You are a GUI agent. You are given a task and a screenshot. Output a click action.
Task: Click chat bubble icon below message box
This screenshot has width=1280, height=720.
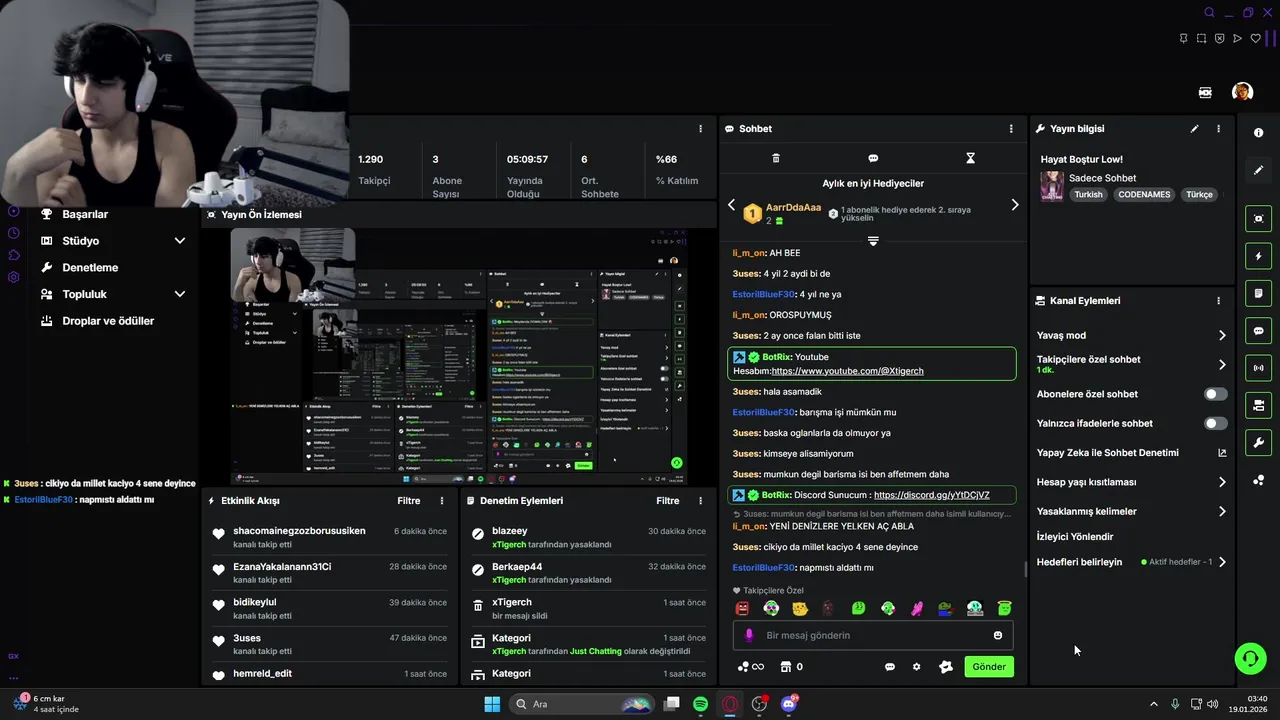click(889, 667)
